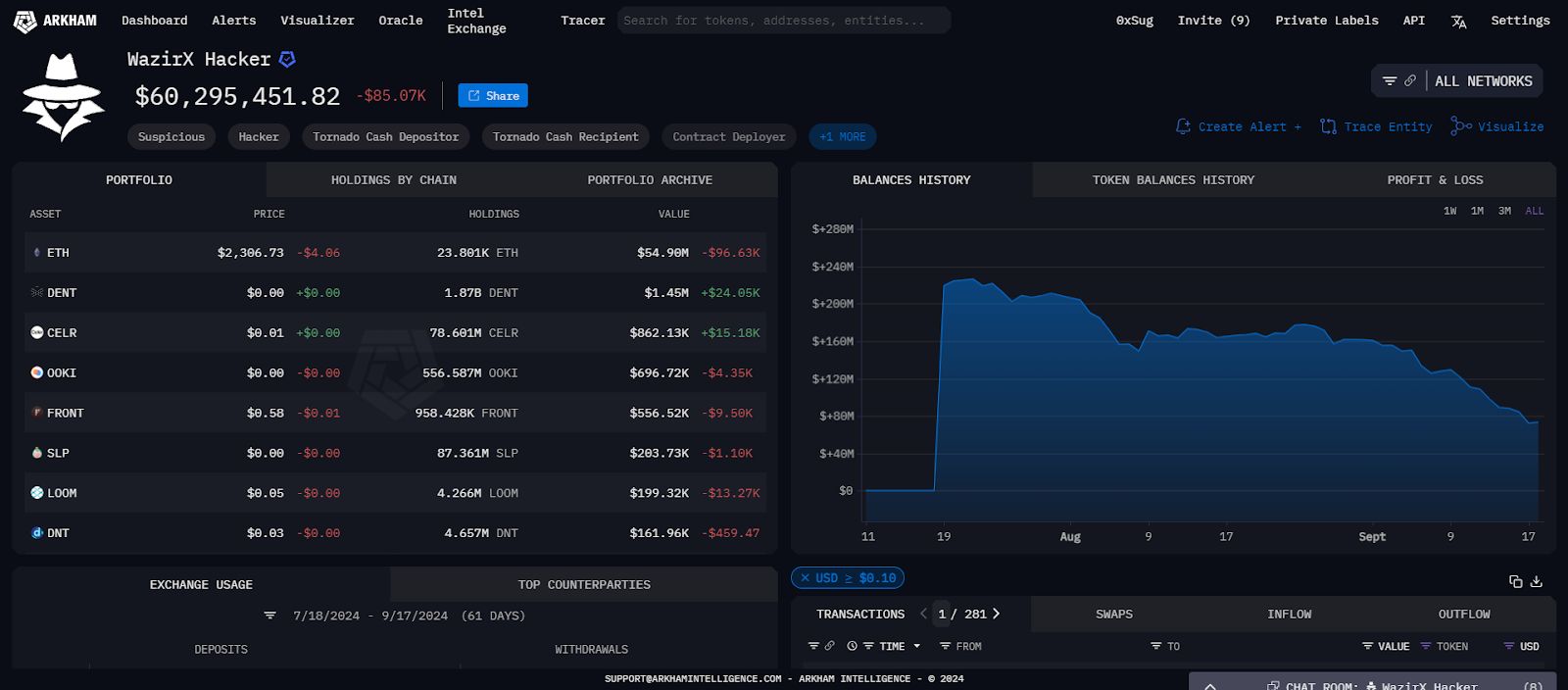Switch to the Holdings By Chain tab

(x=393, y=180)
